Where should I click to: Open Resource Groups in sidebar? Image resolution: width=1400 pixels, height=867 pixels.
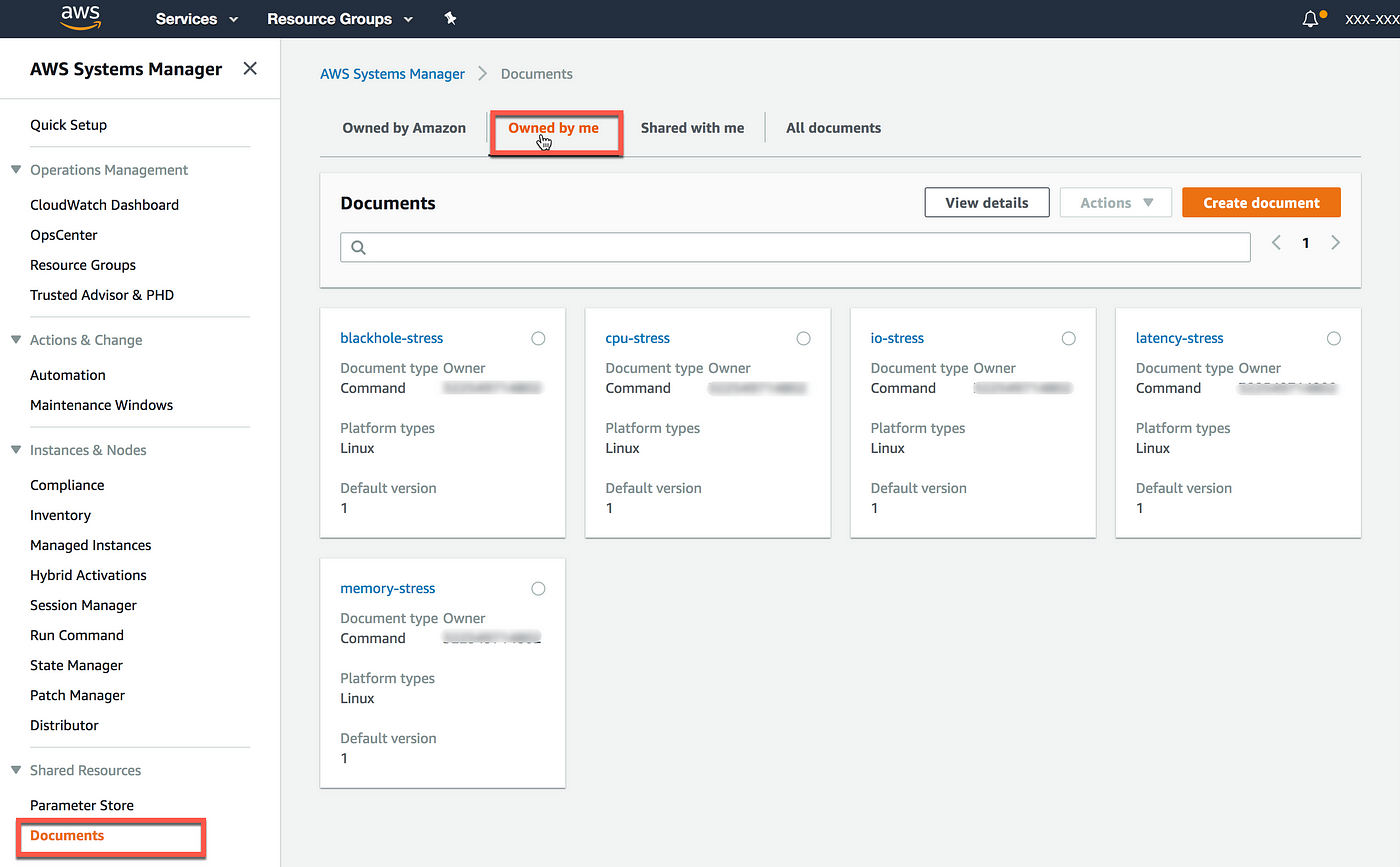pyautogui.click(x=83, y=265)
